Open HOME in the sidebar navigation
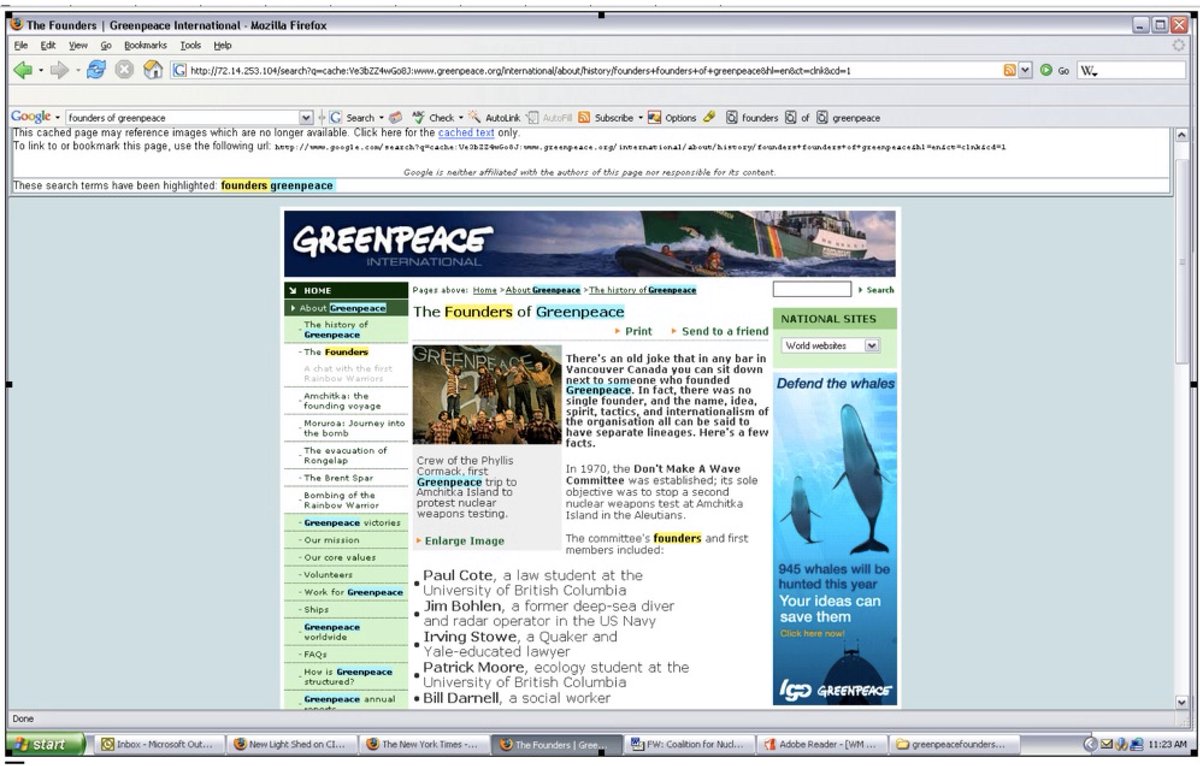This screenshot has height=766, width=1200. tap(346, 290)
